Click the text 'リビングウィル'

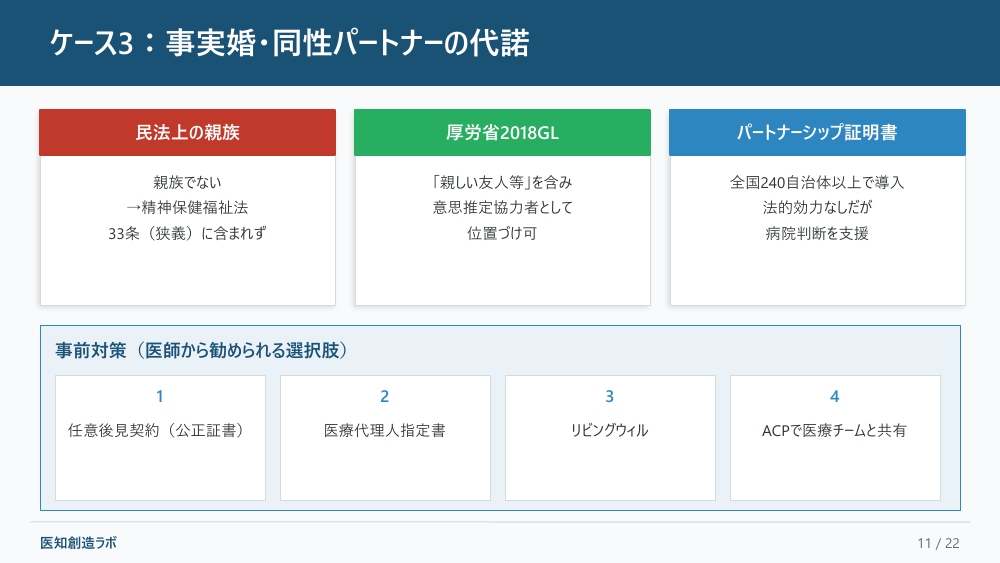click(610, 430)
